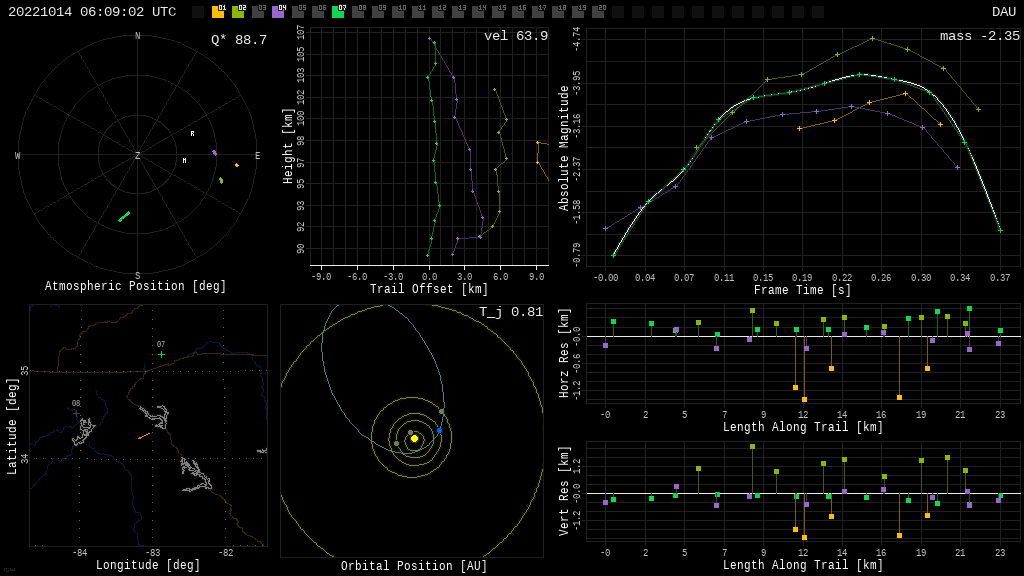Click the orange meteor track on map
This screenshot has height=576, width=1024.
point(144,436)
